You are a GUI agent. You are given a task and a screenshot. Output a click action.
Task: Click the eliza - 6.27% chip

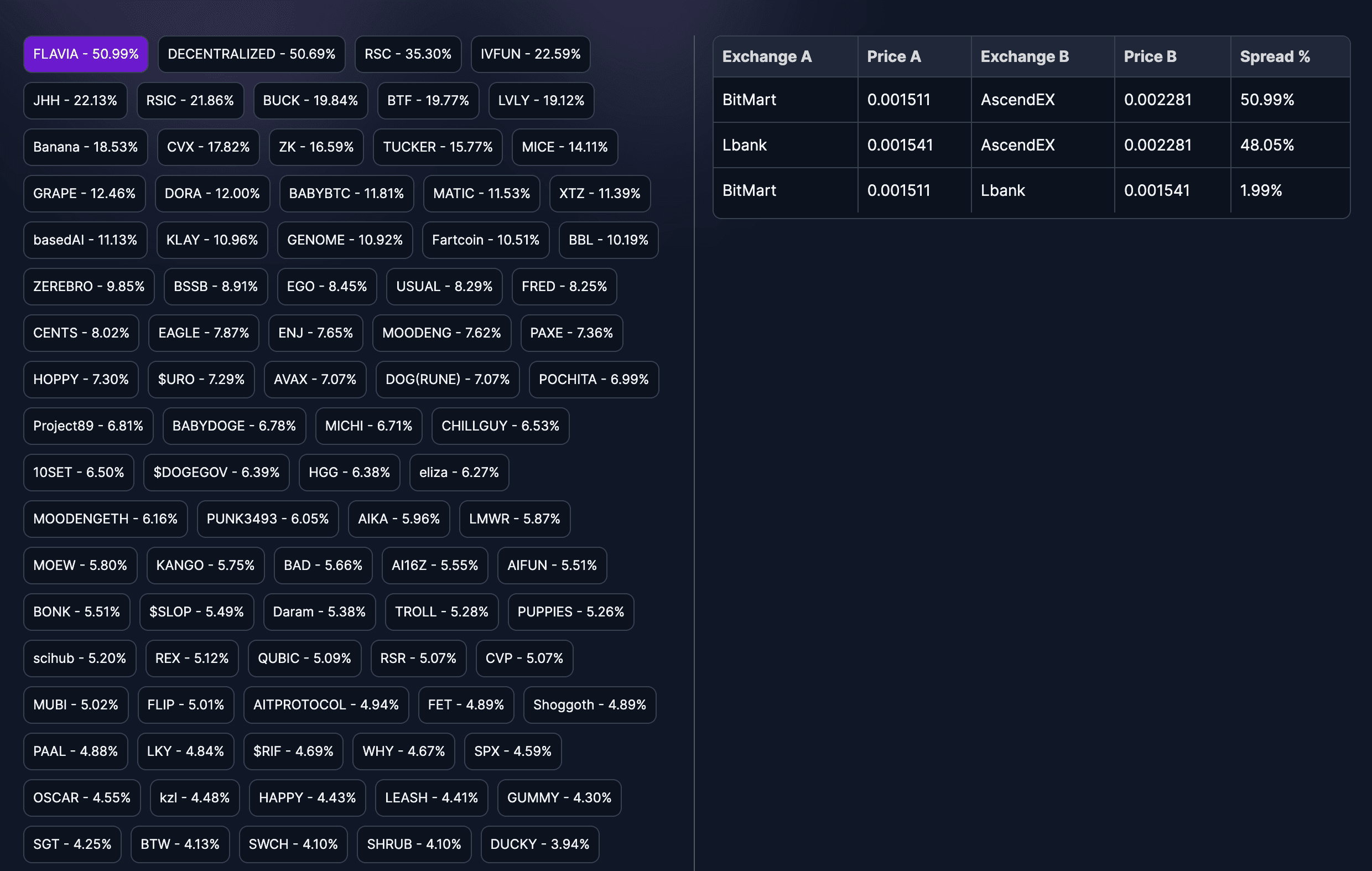coord(459,472)
